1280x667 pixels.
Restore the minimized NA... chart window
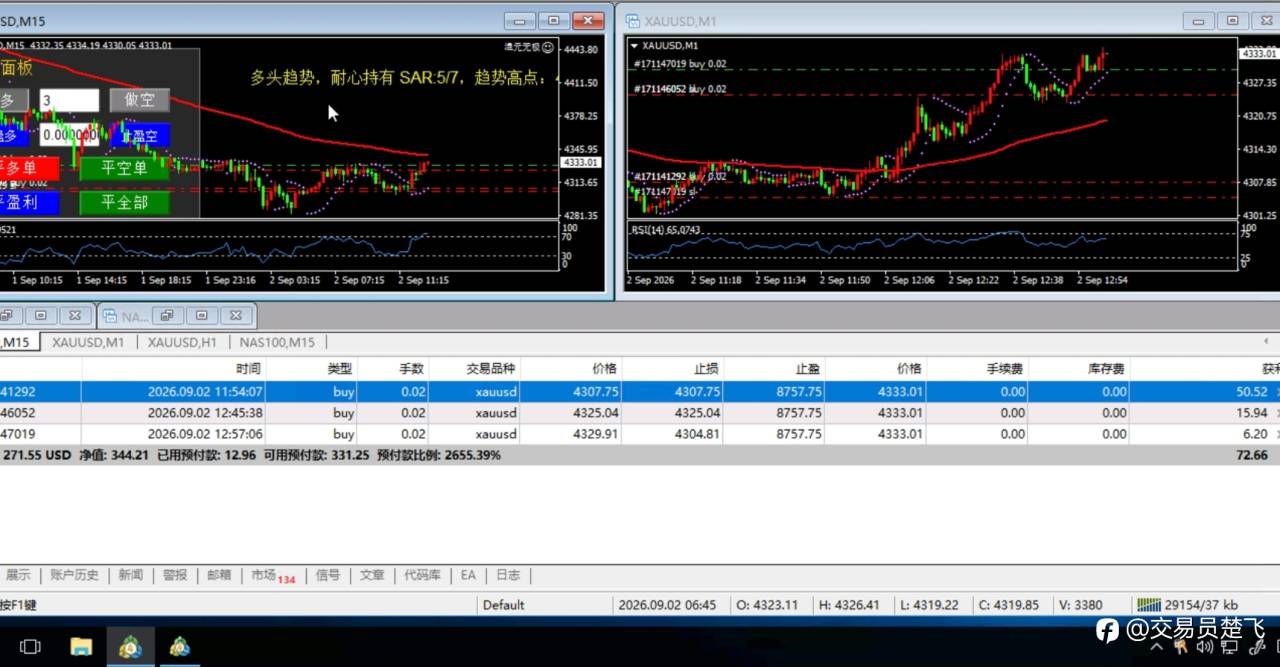167,316
